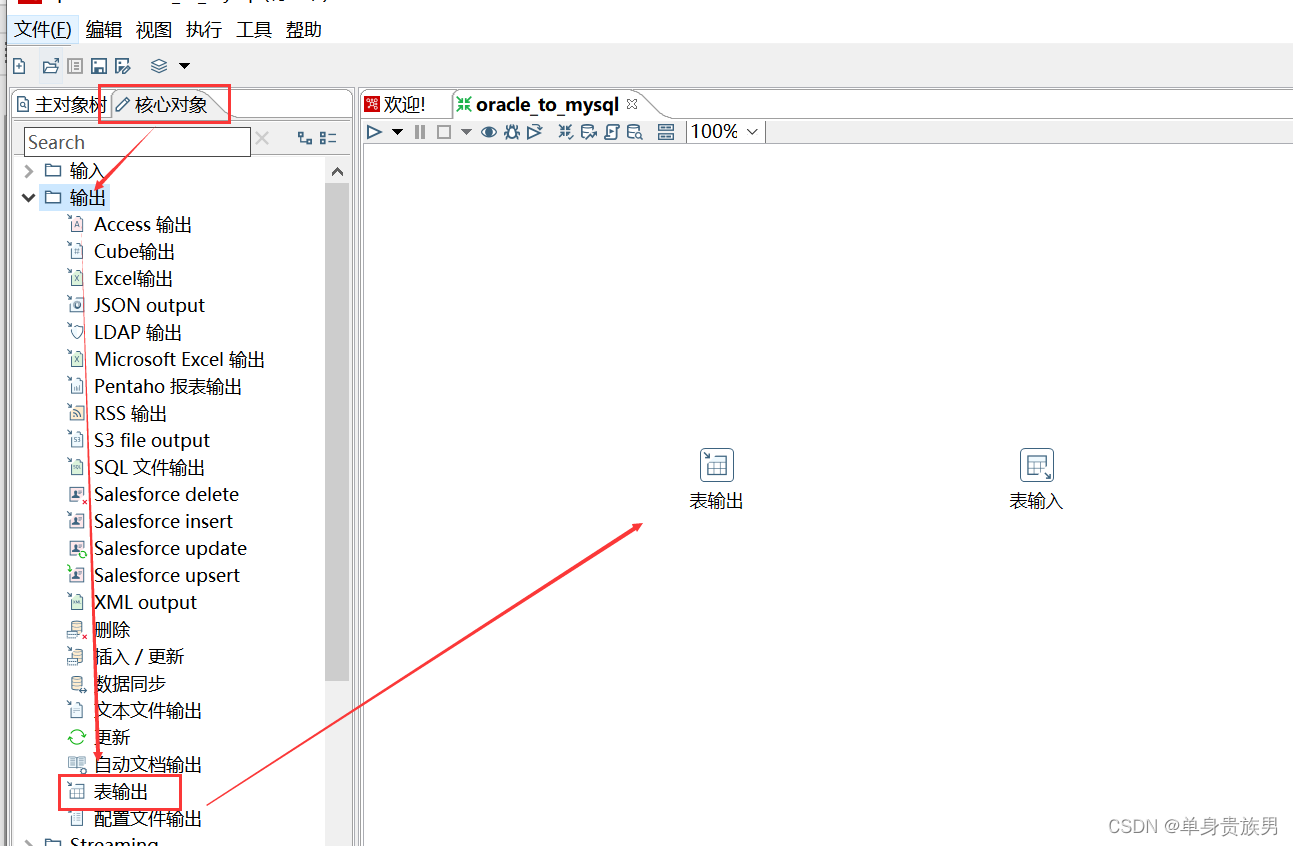This screenshot has height=846, width=1293.
Task: Select the Salesforce upsert step
Action: coord(167,576)
